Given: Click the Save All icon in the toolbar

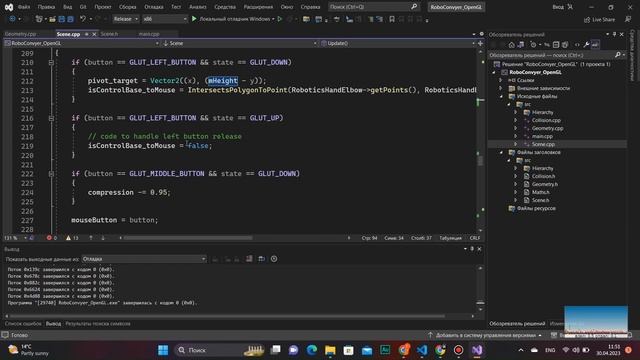Looking at the screenshot, I should pos(70,19).
